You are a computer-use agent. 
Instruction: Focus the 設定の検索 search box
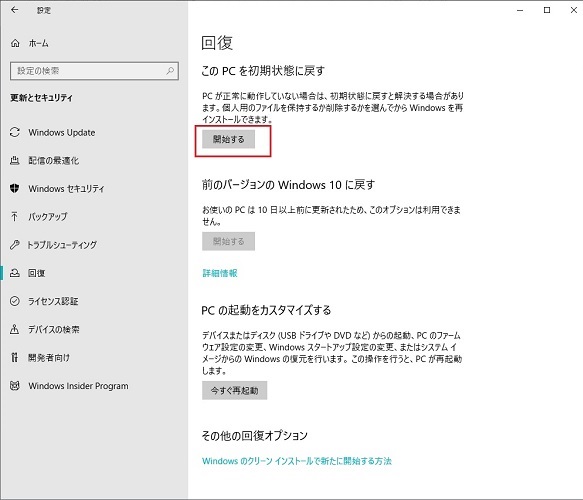94,71
